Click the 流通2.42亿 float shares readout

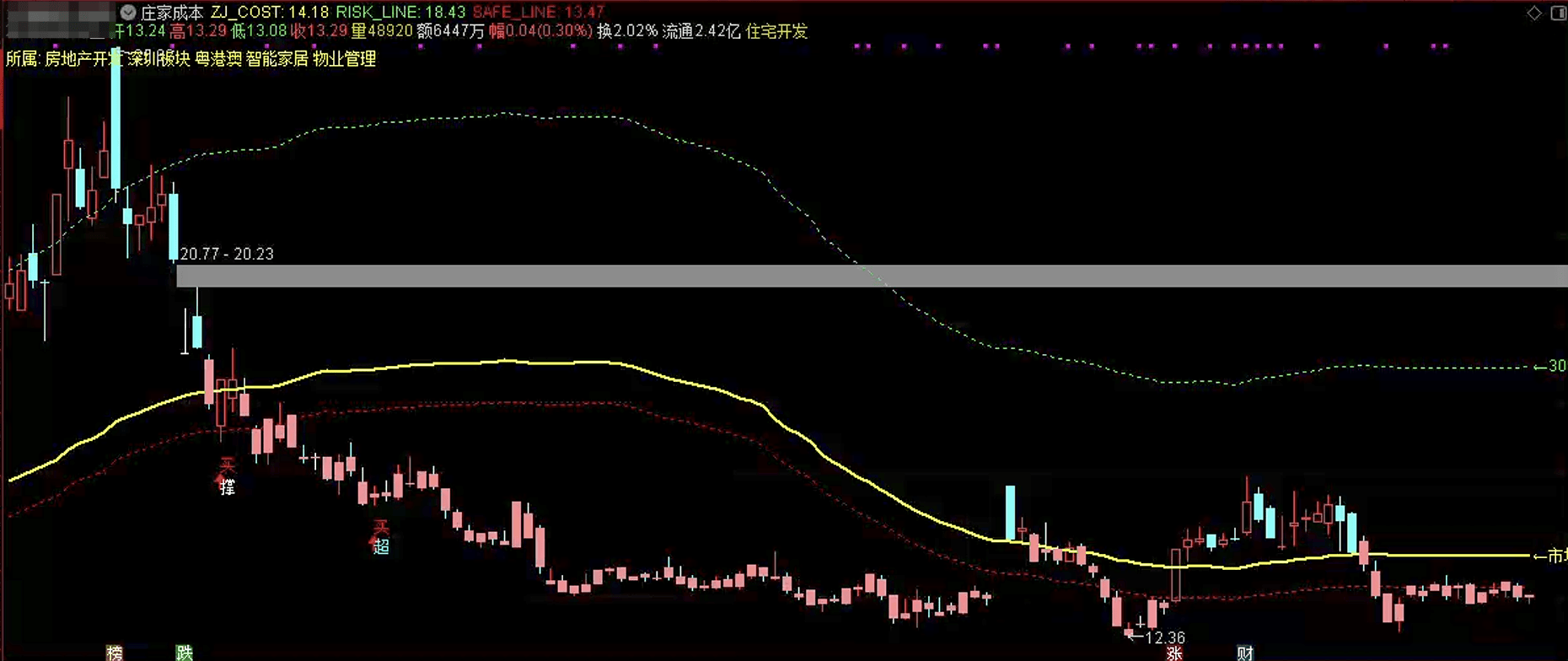click(701, 31)
